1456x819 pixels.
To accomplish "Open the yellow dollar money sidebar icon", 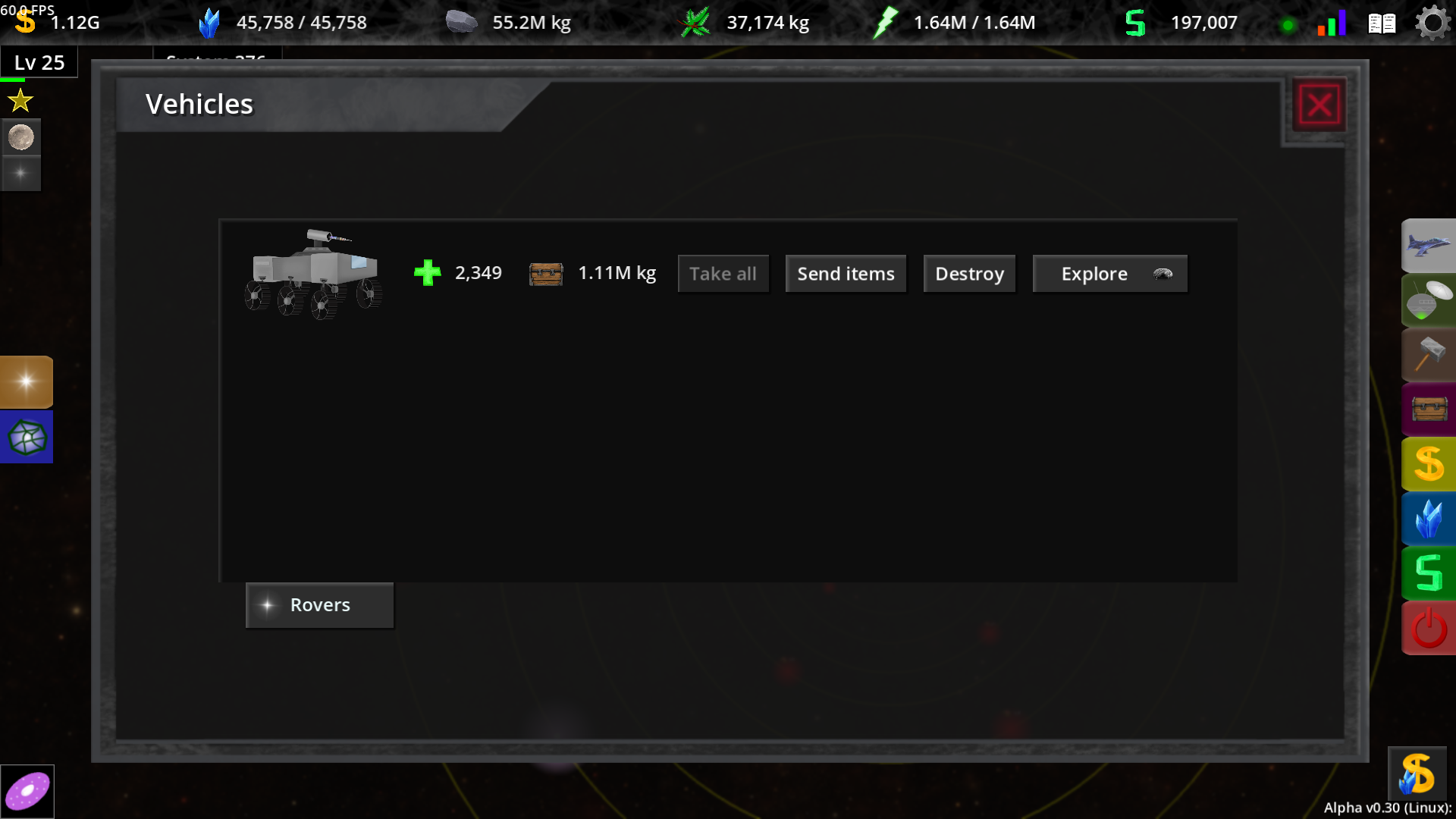I will click(1429, 464).
